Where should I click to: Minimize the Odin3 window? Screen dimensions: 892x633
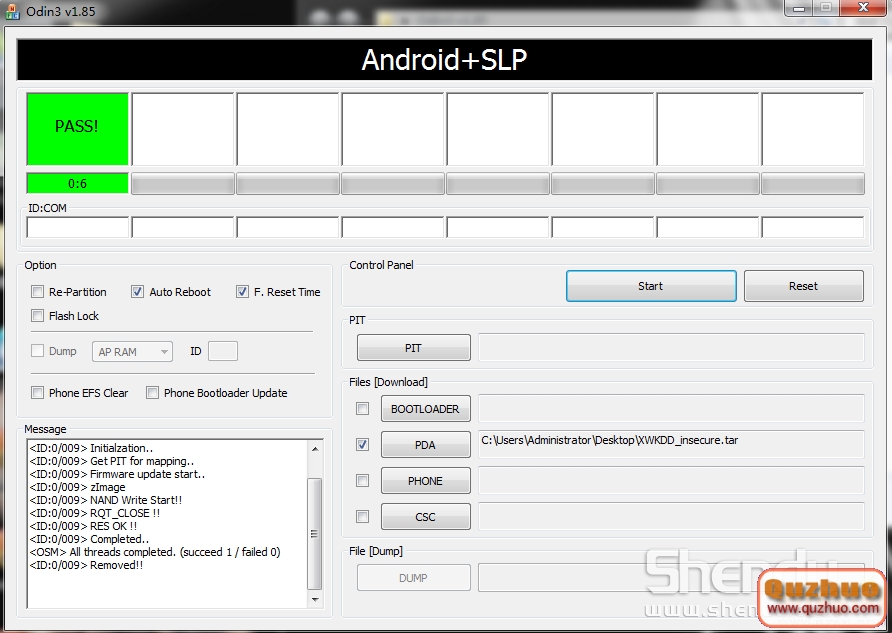(799, 8)
